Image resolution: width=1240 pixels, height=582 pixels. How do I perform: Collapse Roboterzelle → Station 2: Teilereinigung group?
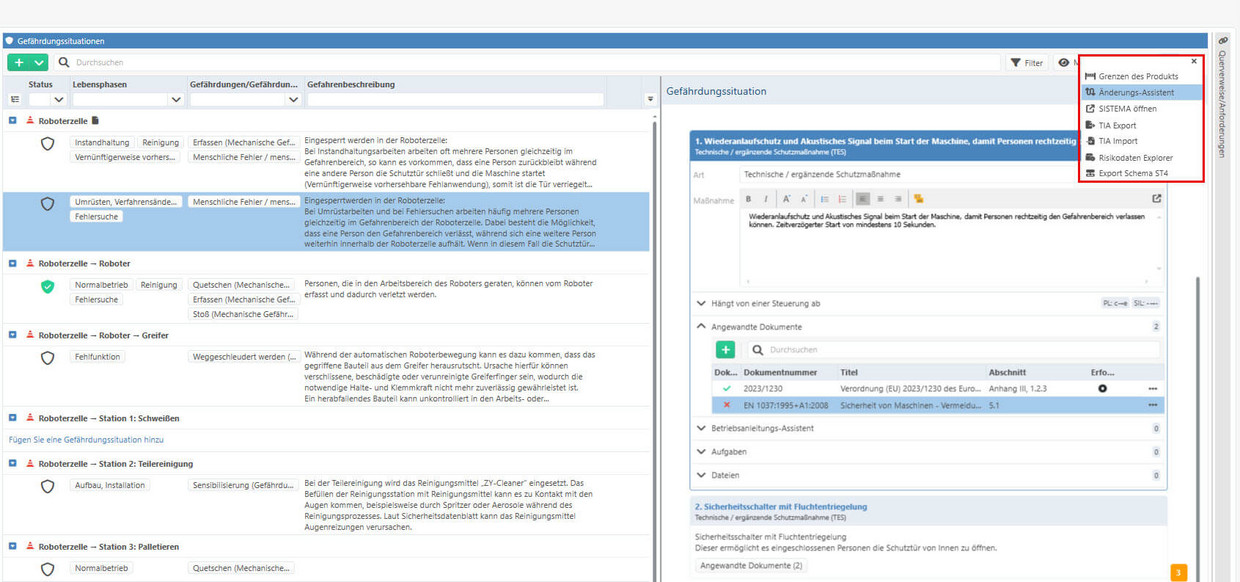pyautogui.click(x=13, y=464)
